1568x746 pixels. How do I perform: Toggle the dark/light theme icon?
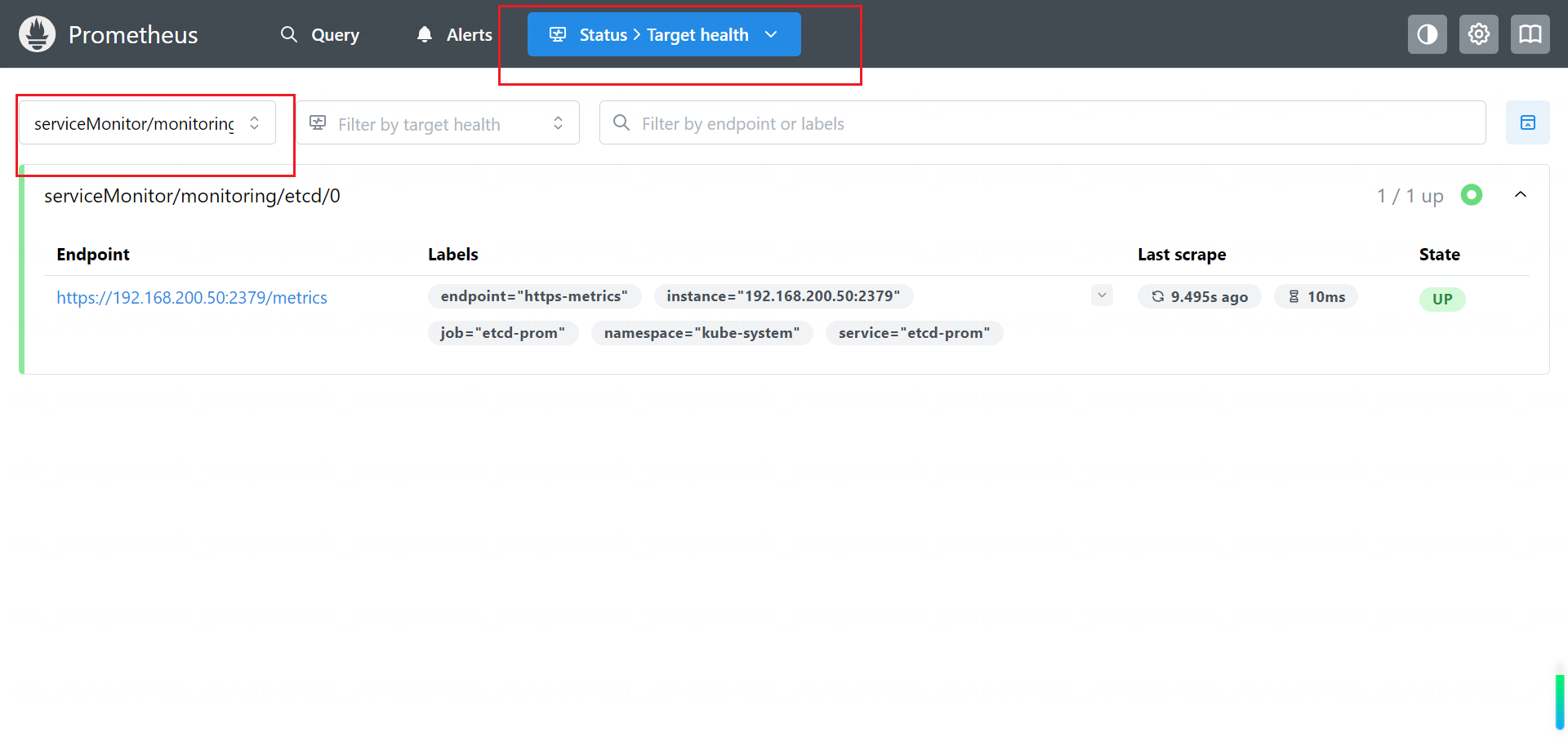pos(1427,34)
